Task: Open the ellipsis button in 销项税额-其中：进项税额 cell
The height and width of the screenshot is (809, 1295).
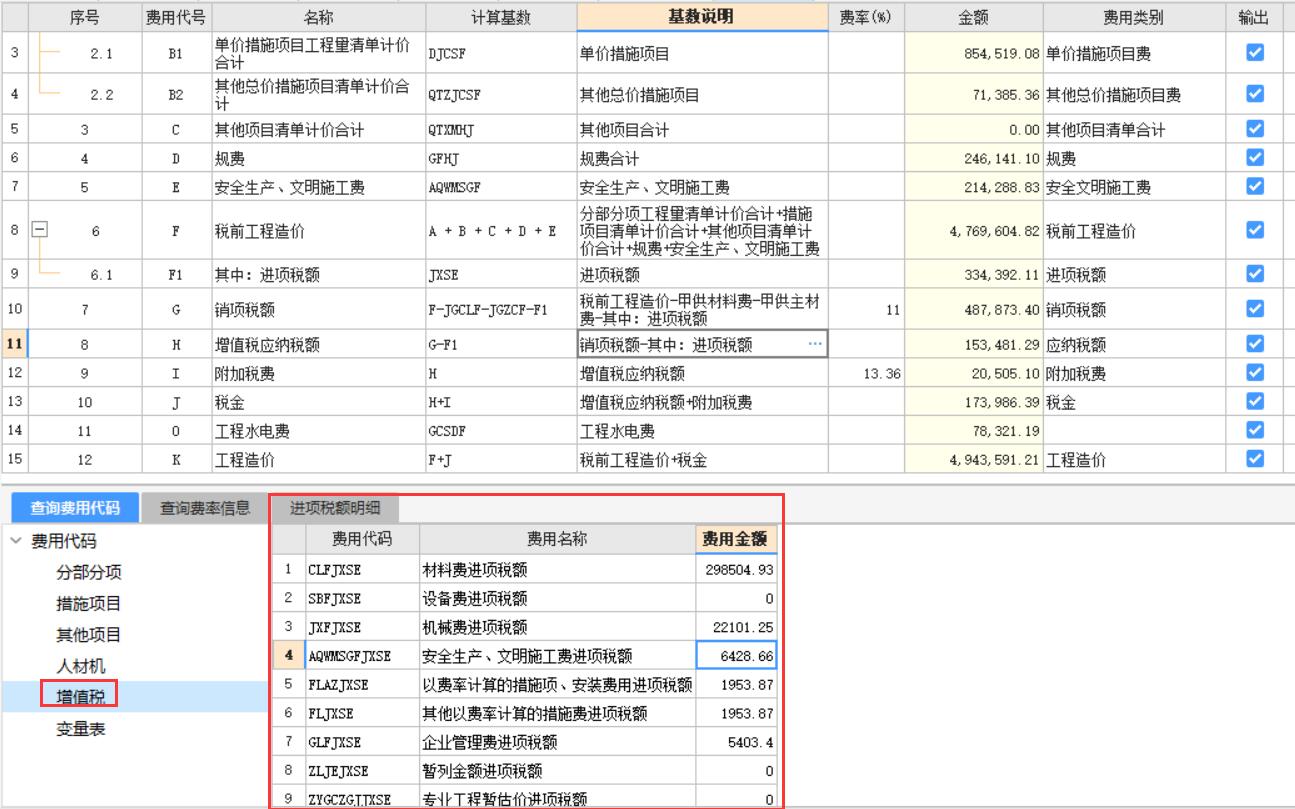Action: click(815, 344)
